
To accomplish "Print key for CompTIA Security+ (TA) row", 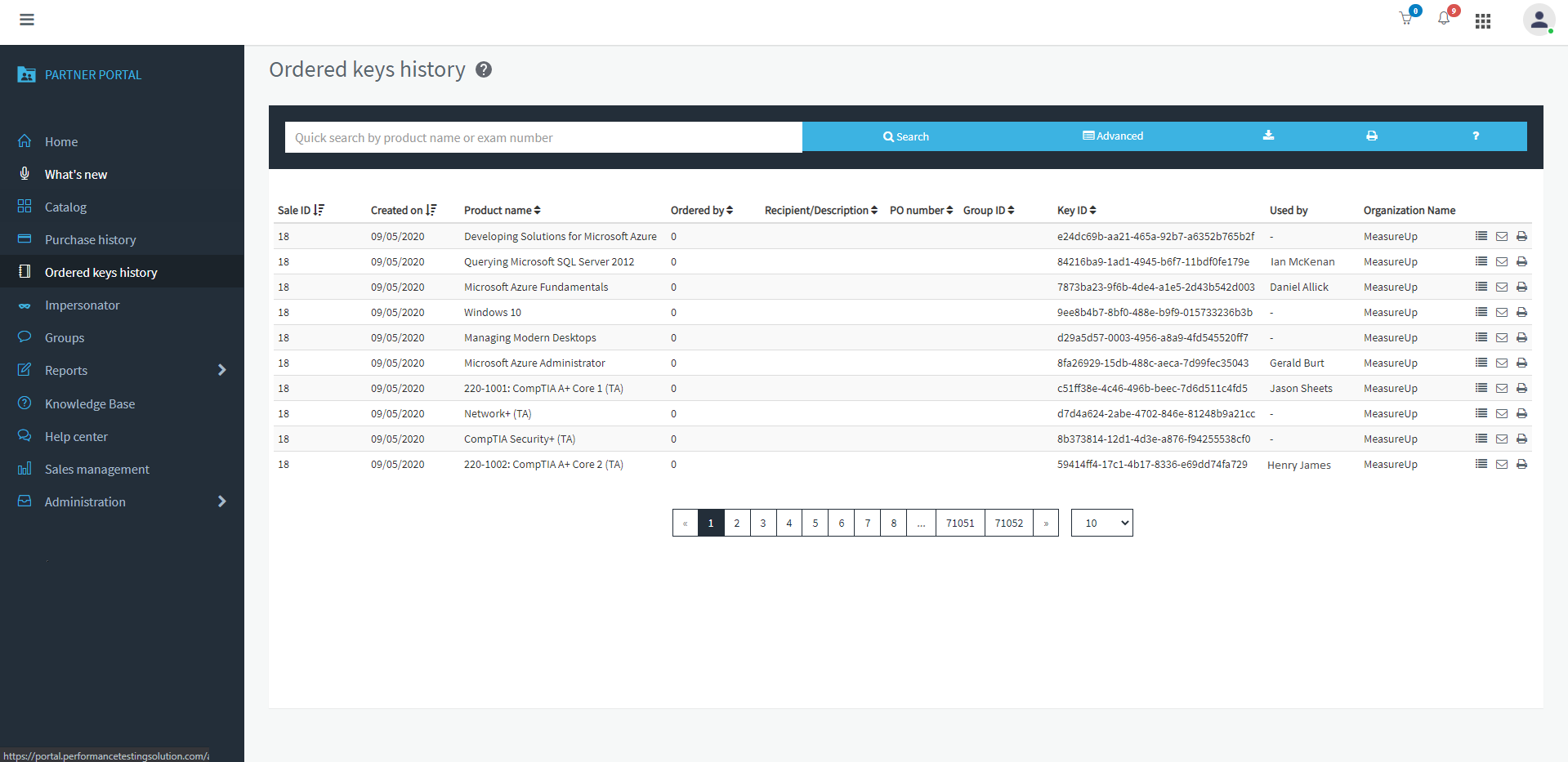I will click(1521, 439).
